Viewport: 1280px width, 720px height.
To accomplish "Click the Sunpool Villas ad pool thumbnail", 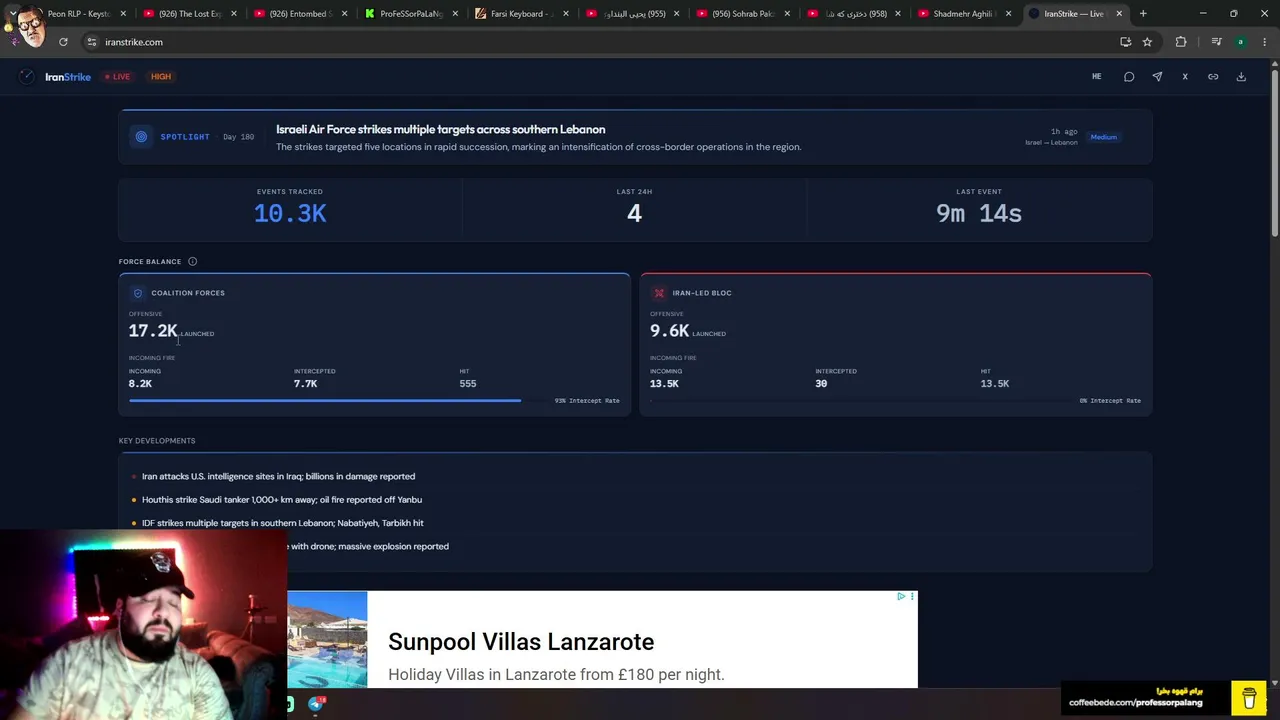I will (x=327, y=639).
